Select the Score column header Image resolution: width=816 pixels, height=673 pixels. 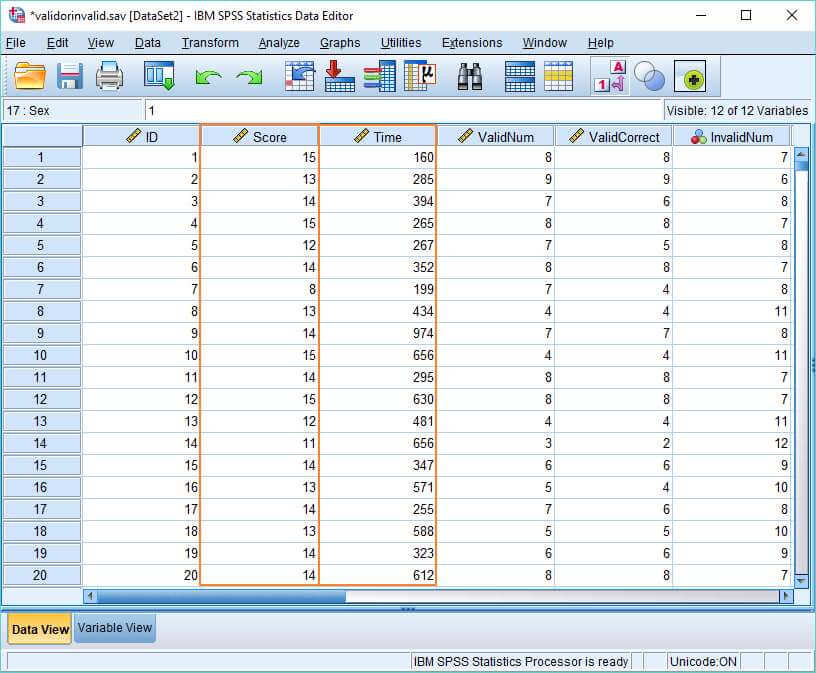259,137
